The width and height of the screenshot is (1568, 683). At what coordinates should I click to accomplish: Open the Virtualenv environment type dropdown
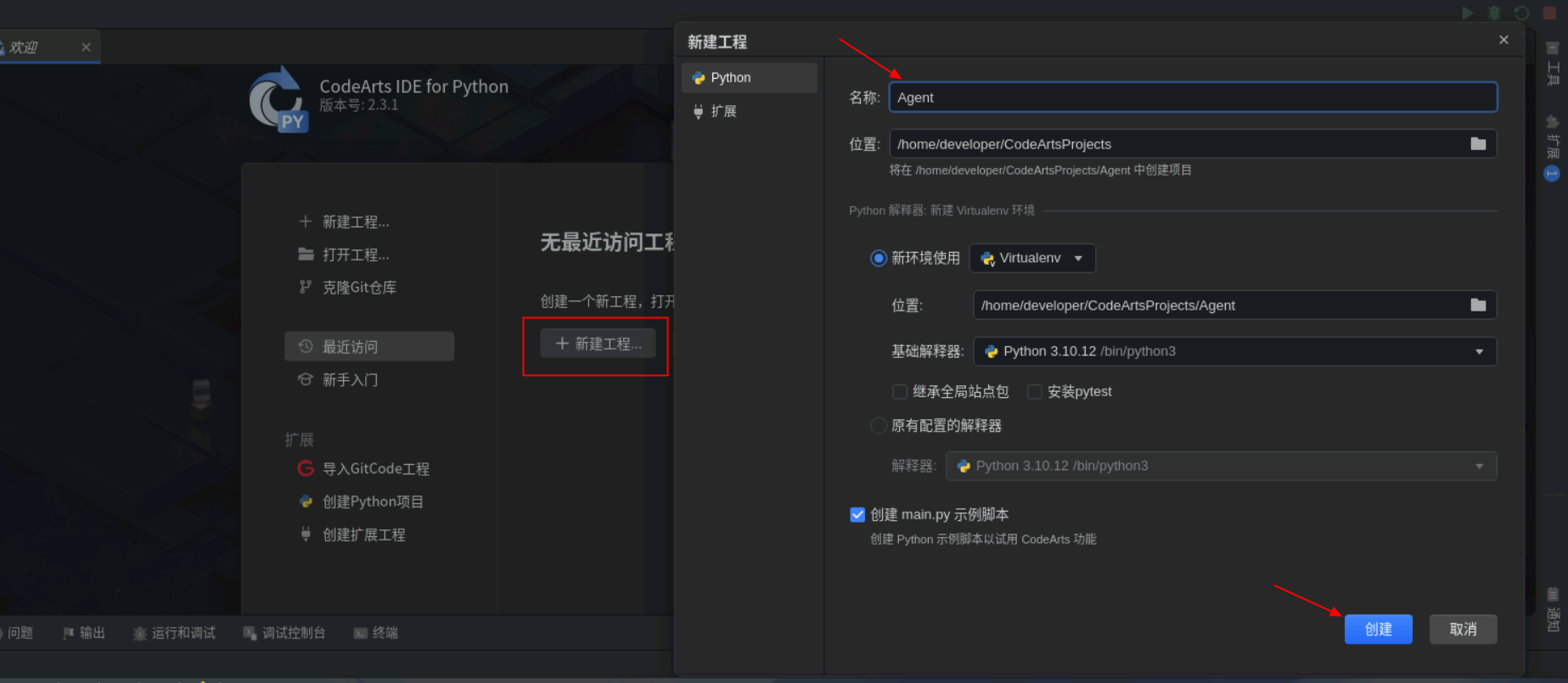[x=1032, y=258]
